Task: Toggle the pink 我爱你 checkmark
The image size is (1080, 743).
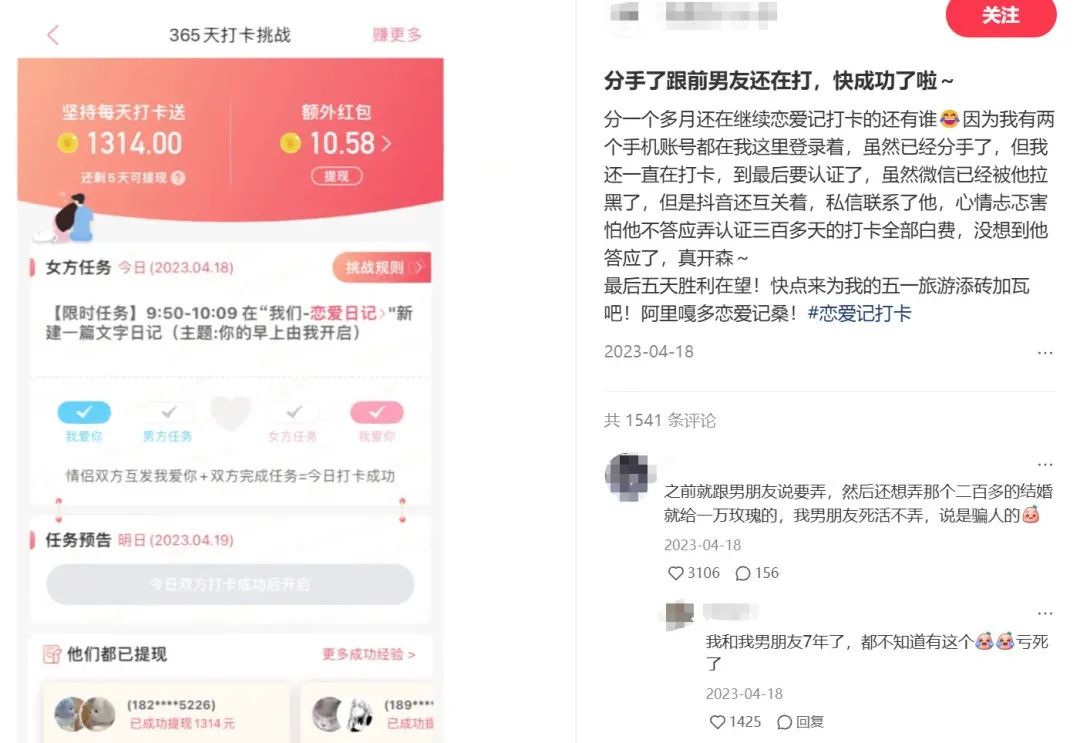Action: (x=377, y=412)
